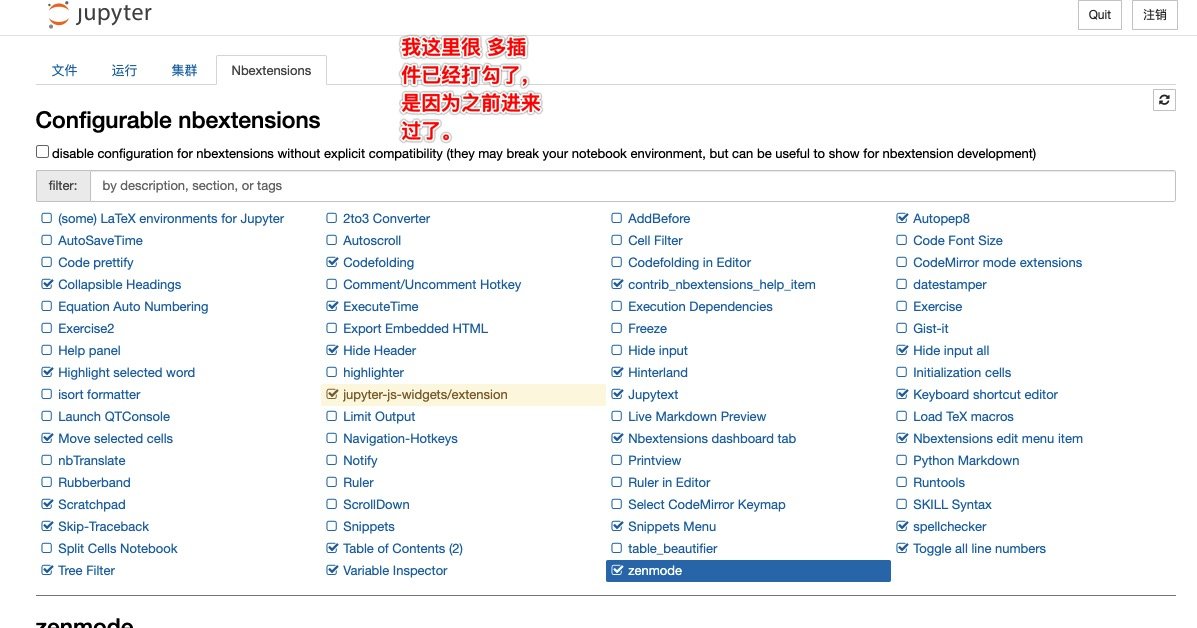Uncheck the Hinterland checkbox icon

point(617,372)
